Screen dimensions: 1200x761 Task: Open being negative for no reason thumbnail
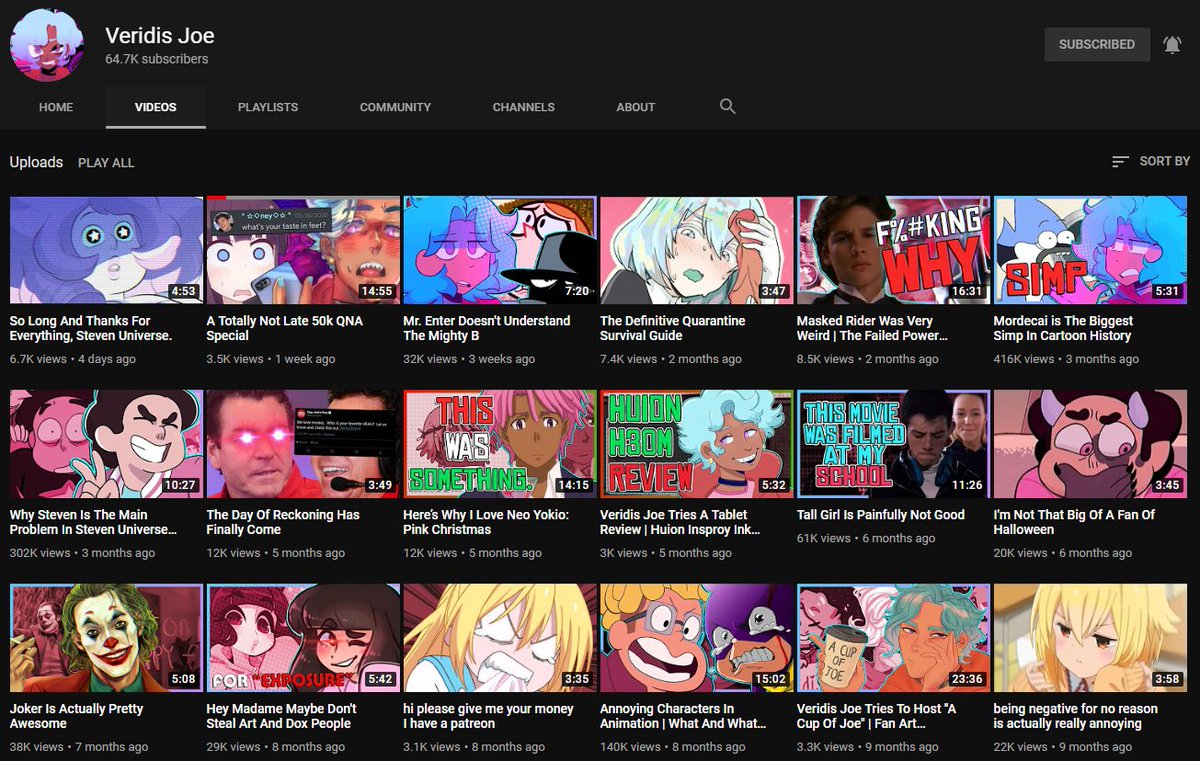coord(1090,638)
